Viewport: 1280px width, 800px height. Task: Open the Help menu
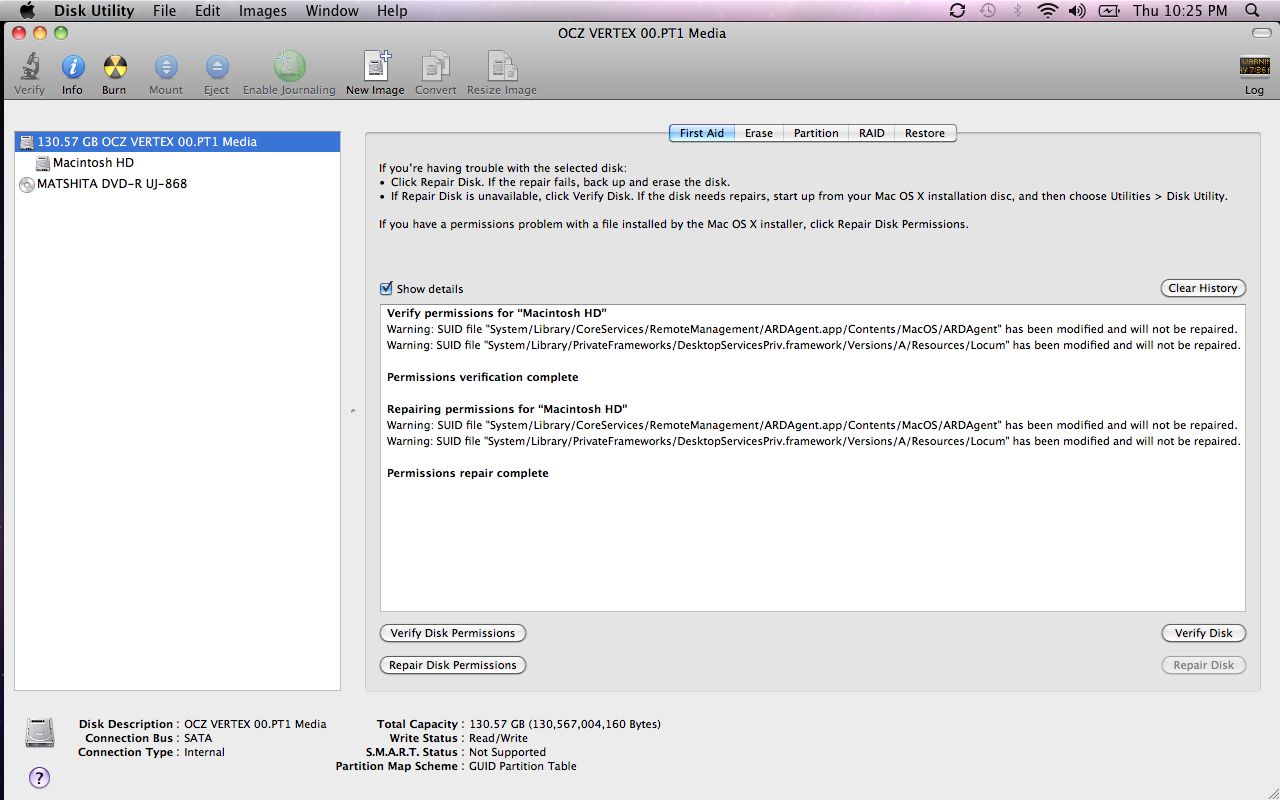click(x=392, y=11)
